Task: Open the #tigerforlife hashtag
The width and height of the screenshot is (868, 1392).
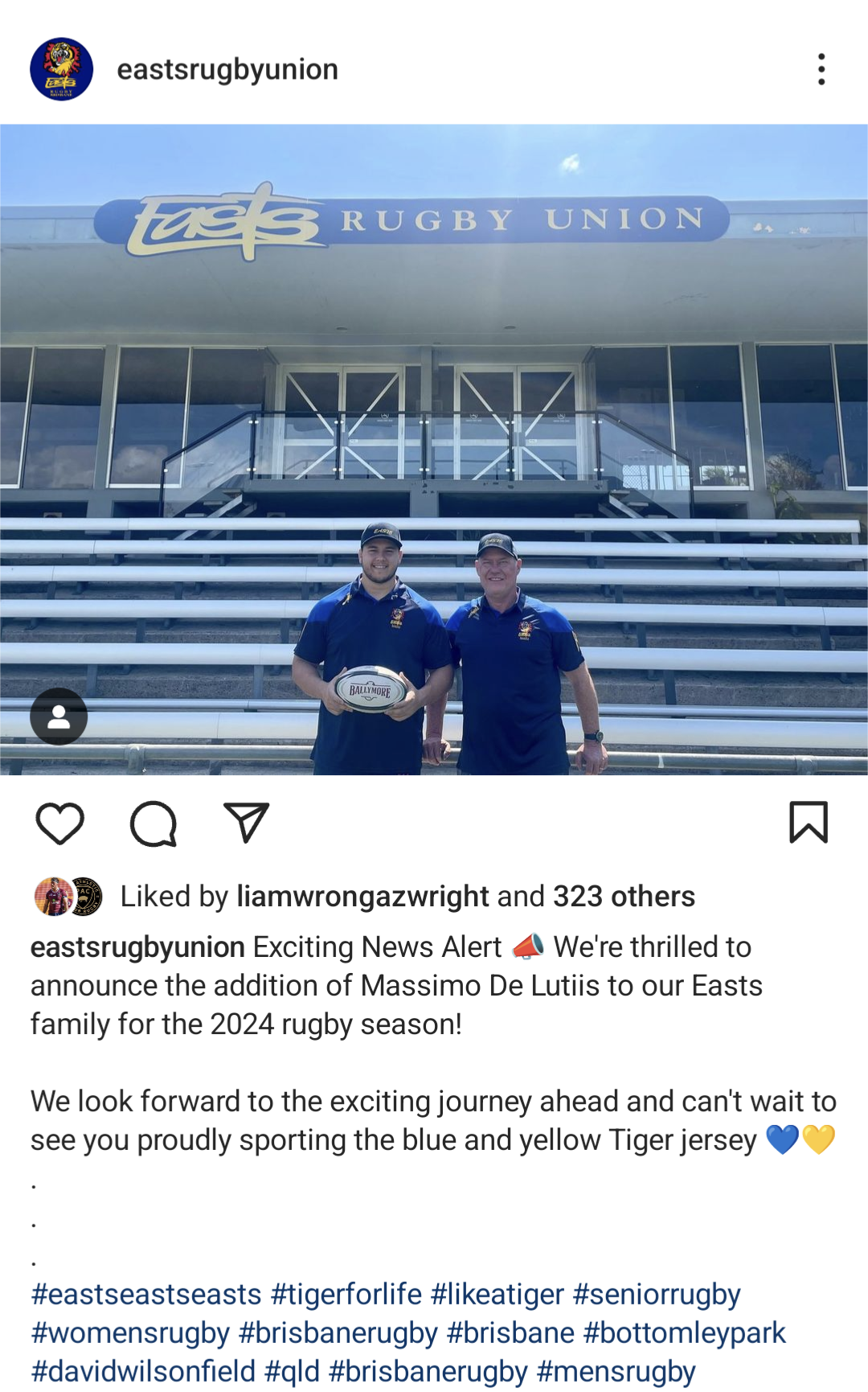Action: click(x=346, y=1295)
